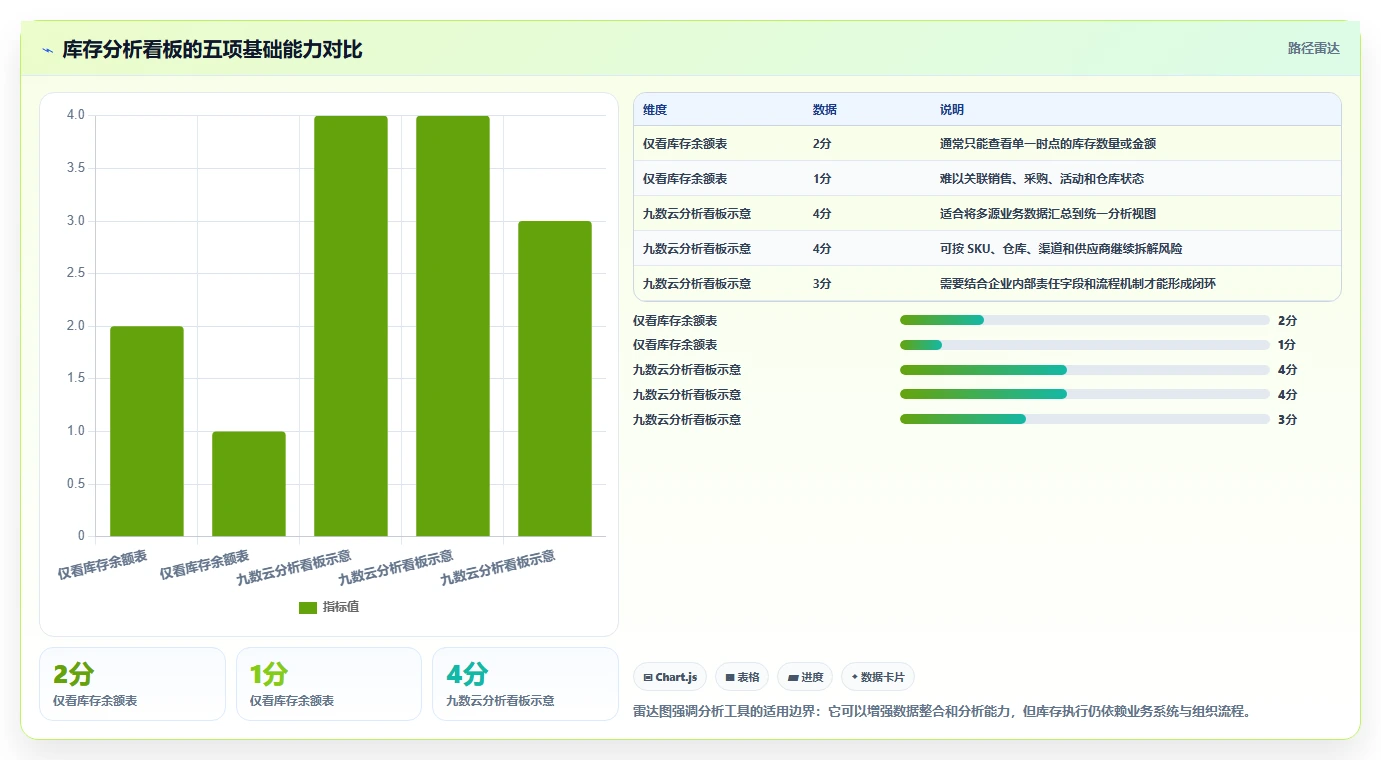This screenshot has width=1381, height=760.
Task: Select the 进度 chip
Action: point(805,677)
